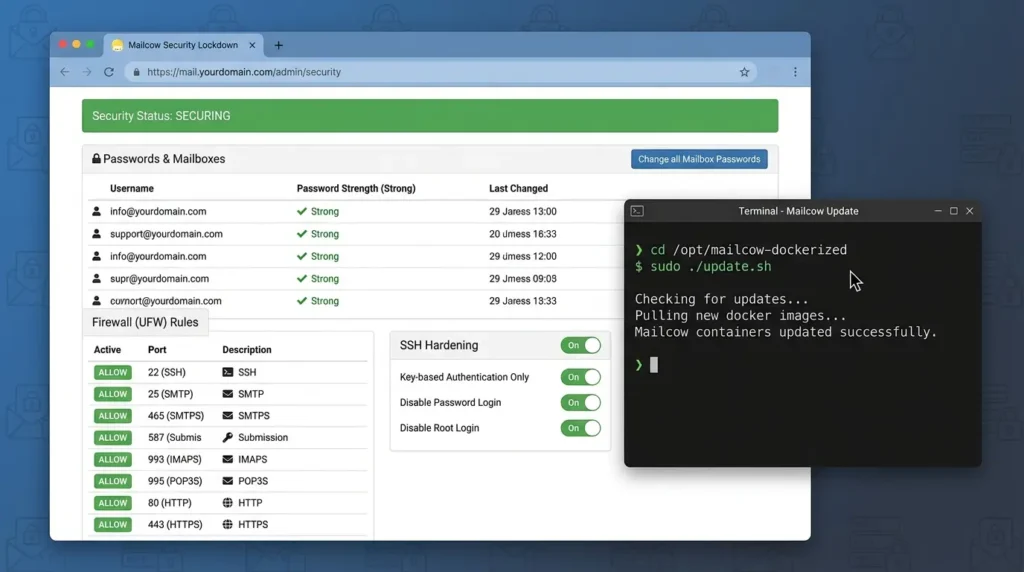
Task: Click the padlock icon in the address bar
Action: tap(136, 72)
